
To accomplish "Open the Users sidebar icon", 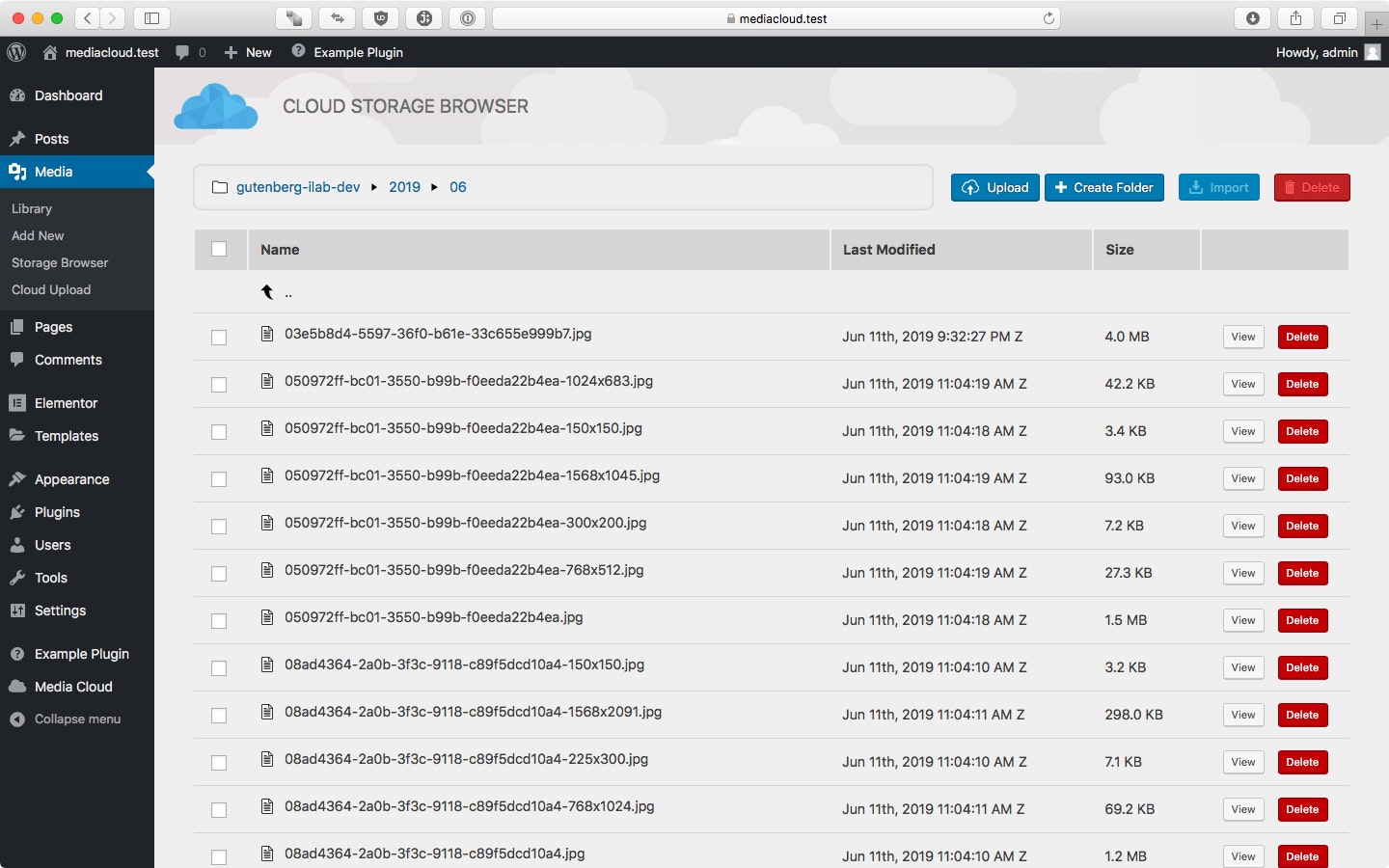I will coord(16,545).
